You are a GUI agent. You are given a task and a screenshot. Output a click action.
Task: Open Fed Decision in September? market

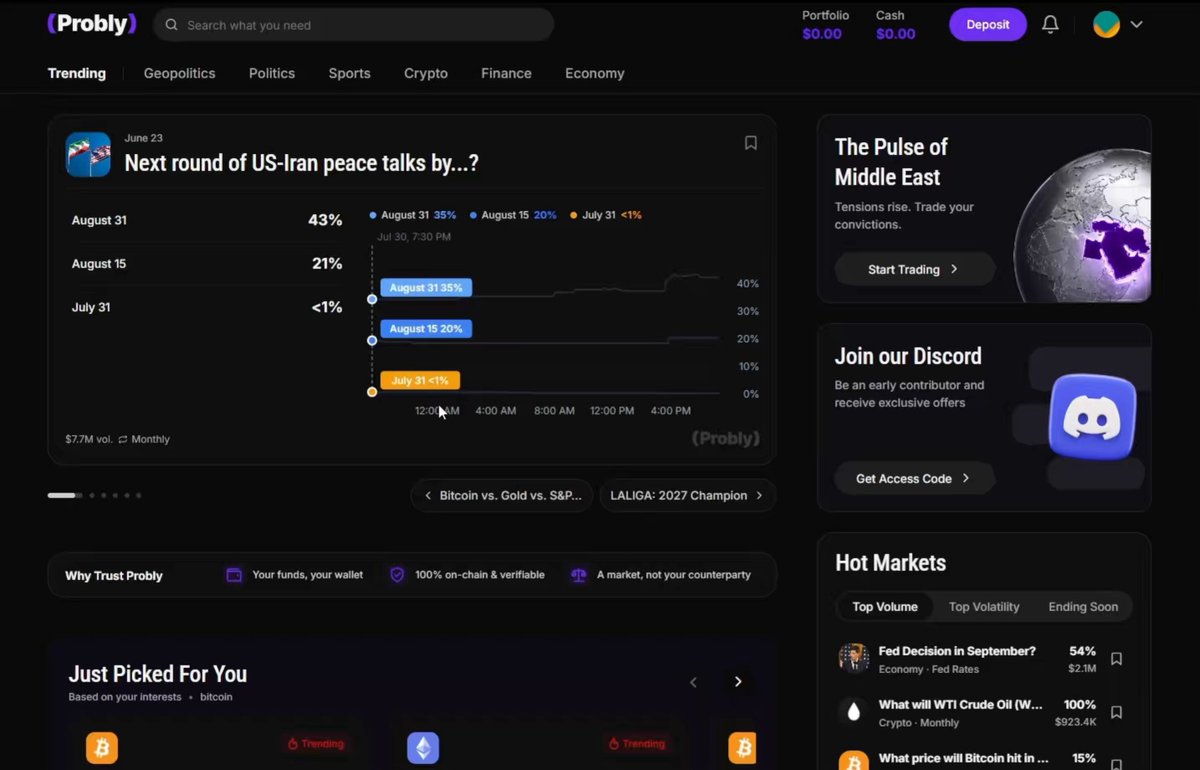[956, 651]
